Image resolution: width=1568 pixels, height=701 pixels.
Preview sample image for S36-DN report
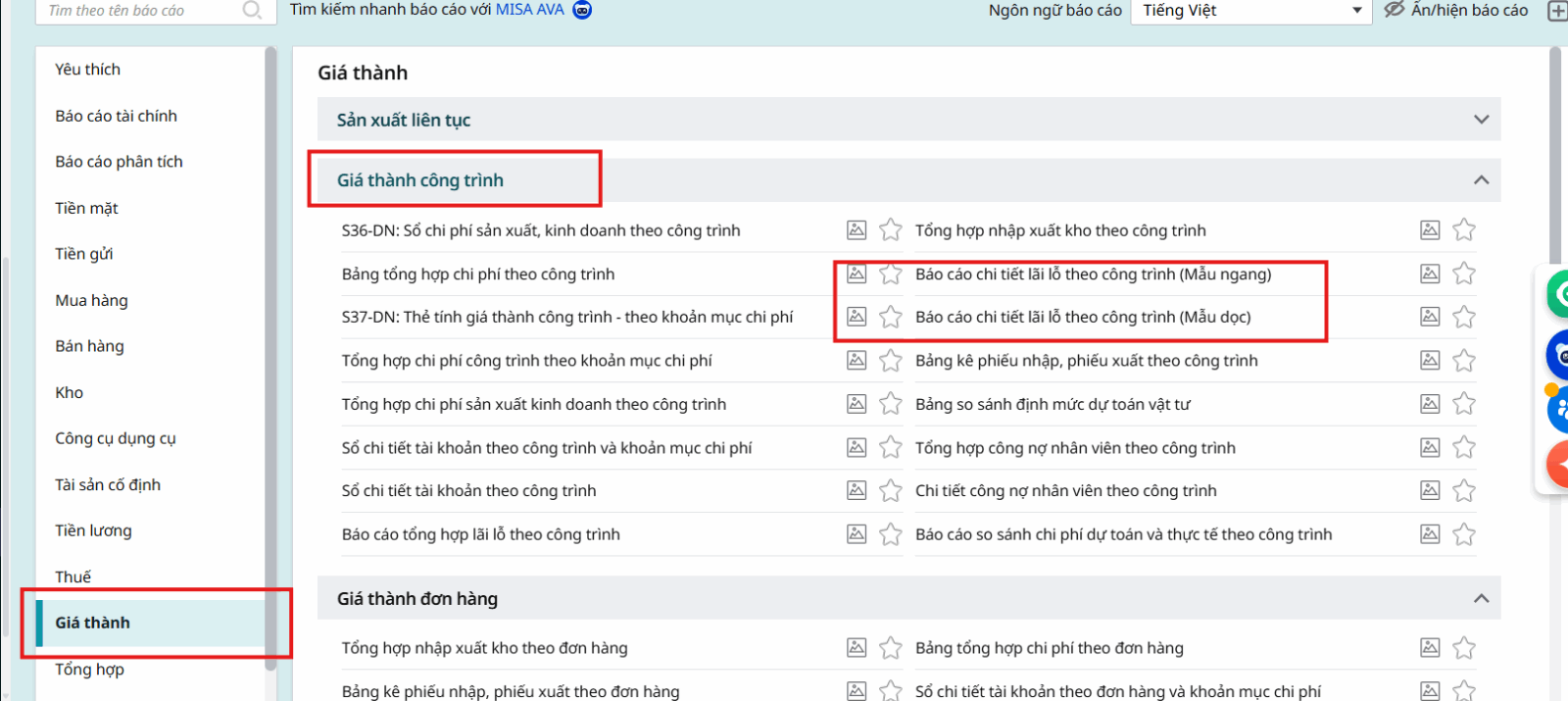pos(857,230)
